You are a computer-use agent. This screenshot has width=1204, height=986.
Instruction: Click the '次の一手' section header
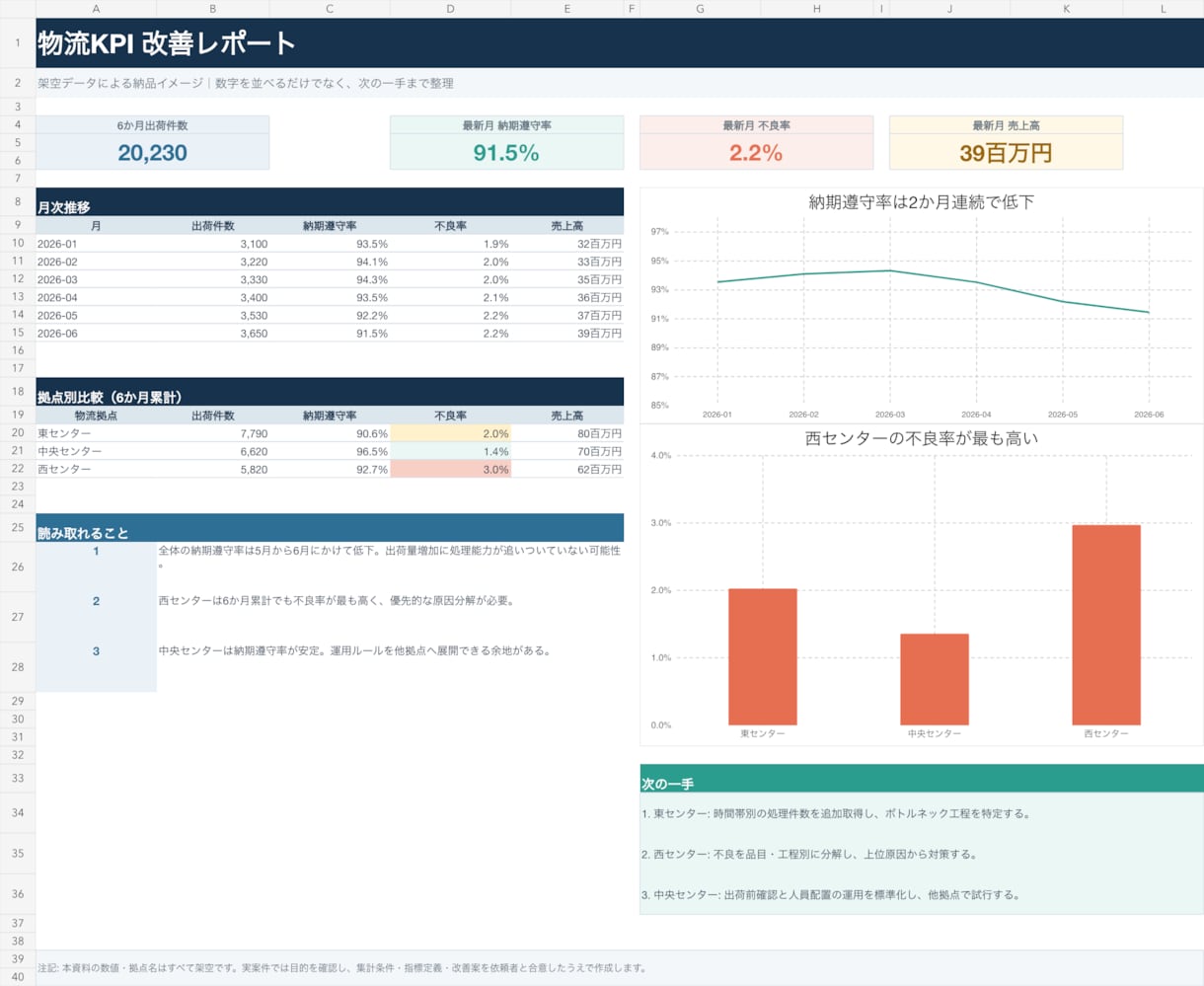point(922,779)
